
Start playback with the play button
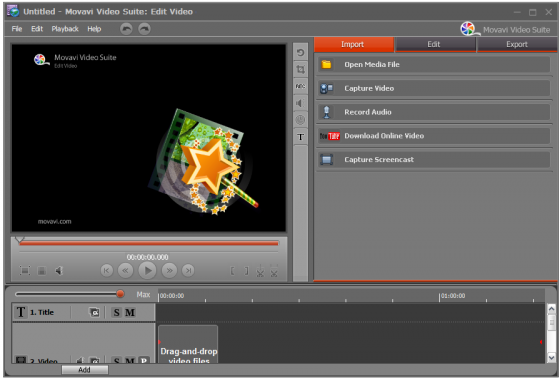[x=147, y=271]
